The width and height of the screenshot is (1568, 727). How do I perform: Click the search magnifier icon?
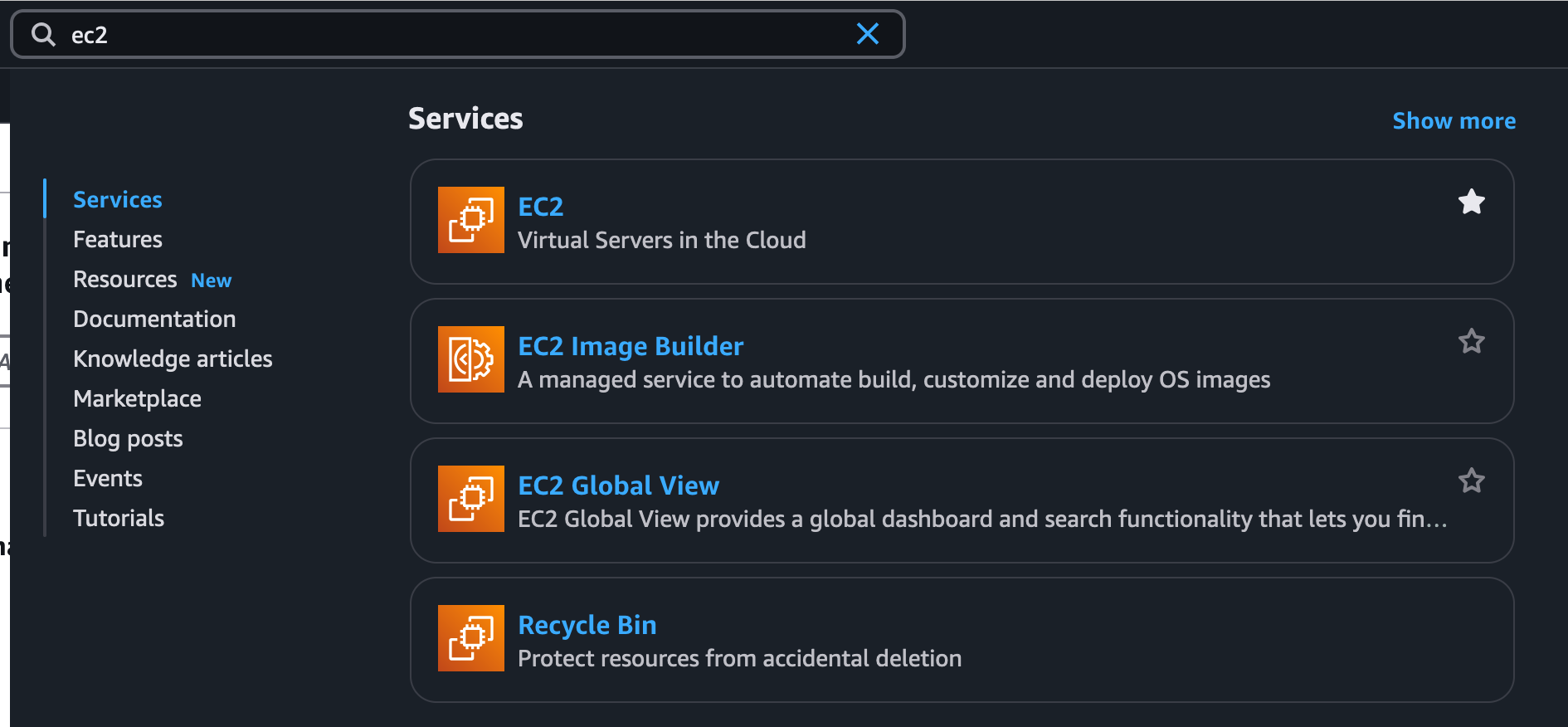(x=43, y=35)
